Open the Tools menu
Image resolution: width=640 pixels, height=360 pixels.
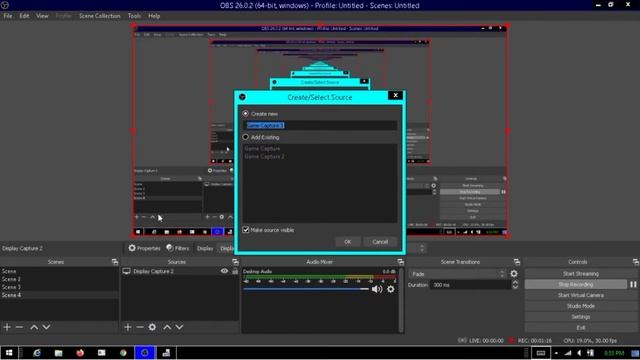(134, 16)
